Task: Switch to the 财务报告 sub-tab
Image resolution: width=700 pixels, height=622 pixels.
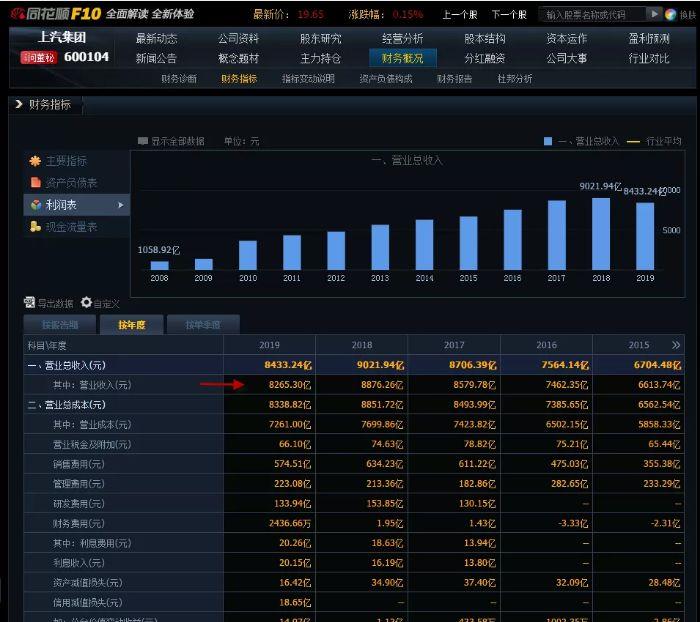Action: [454, 79]
